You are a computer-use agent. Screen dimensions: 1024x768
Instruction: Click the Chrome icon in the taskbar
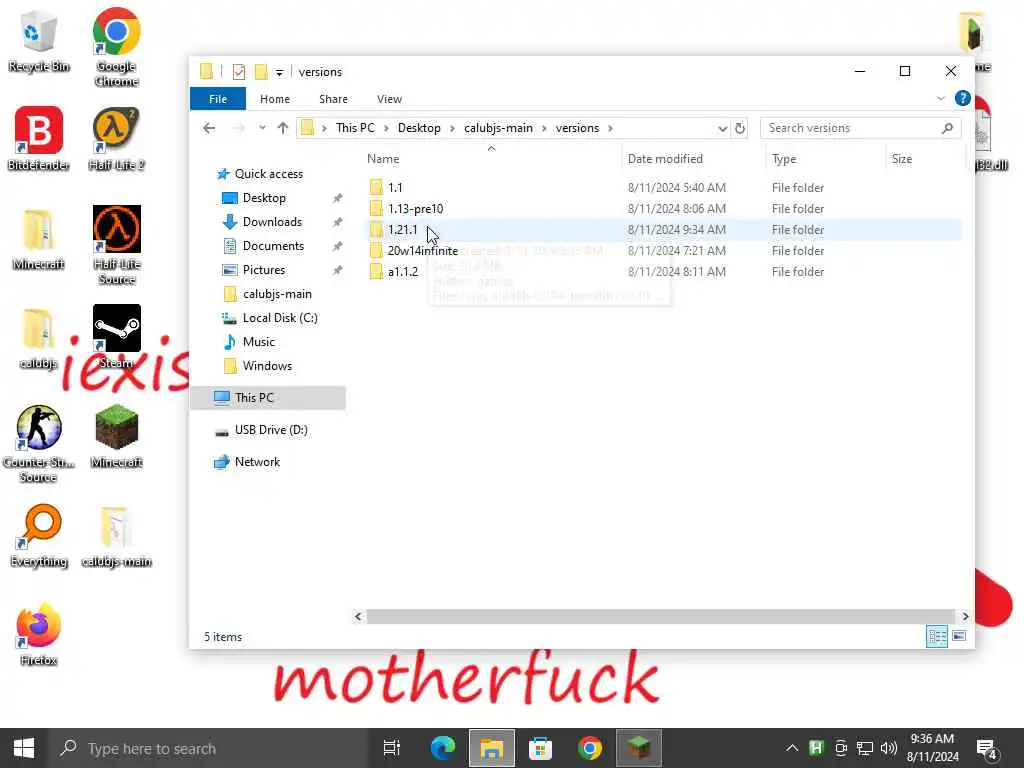click(x=590, y=748)
